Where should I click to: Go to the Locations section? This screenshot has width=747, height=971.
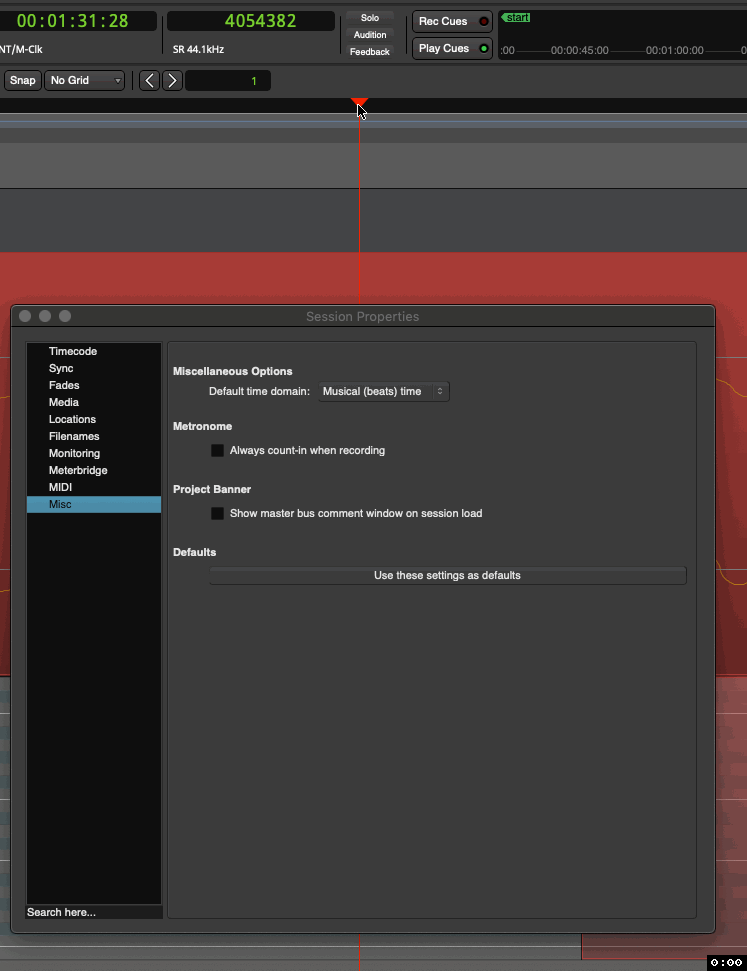pyautogui.click(x=72, y=420)
